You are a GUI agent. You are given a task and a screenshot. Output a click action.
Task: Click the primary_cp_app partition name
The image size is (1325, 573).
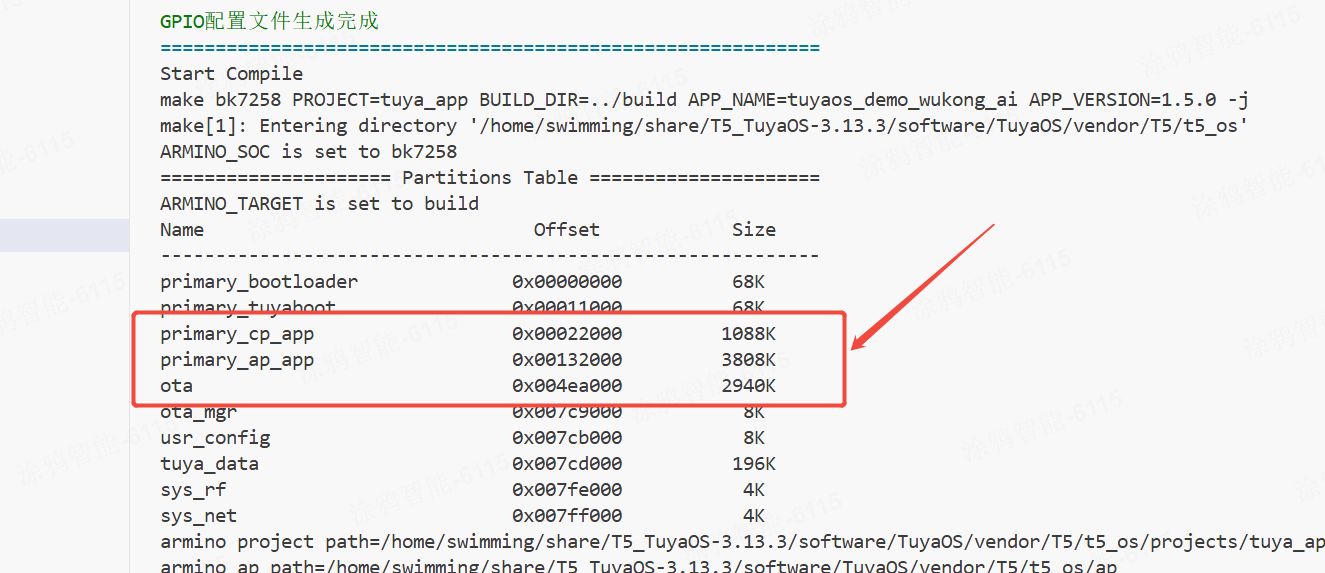(x=237, y=334)
